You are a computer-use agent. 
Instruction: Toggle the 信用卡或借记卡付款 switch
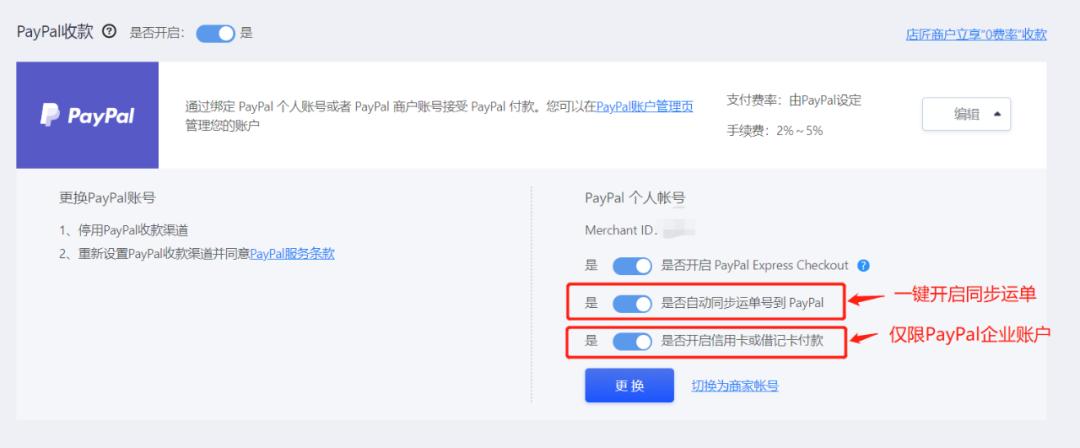click(x=632, y=340)
